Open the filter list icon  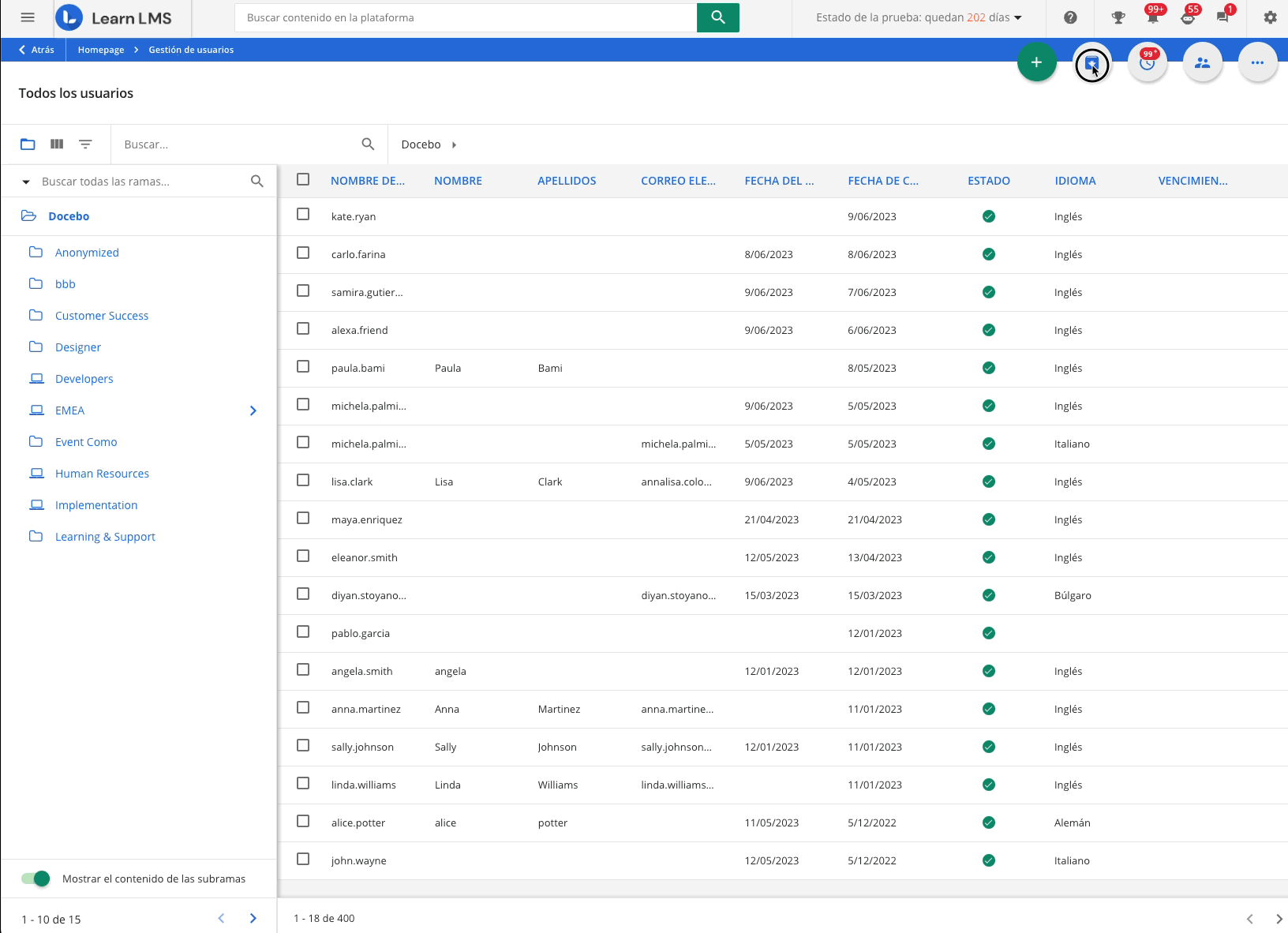tap(85, 144)
